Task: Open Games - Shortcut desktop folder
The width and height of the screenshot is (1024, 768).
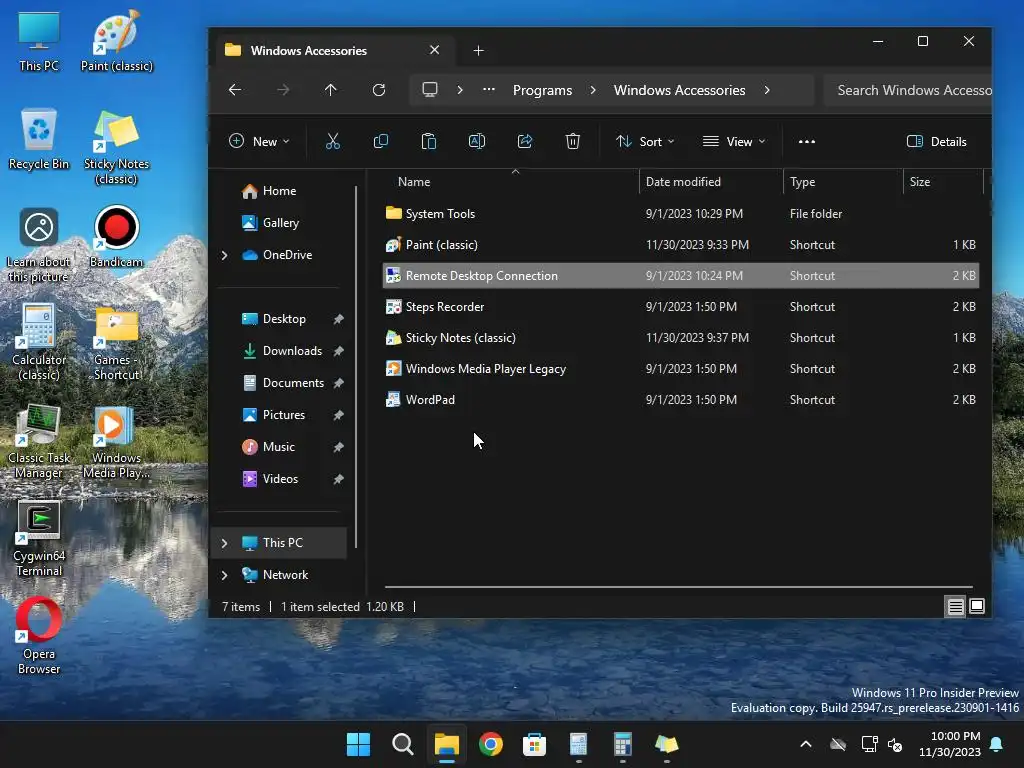Action: coord(116,342)
